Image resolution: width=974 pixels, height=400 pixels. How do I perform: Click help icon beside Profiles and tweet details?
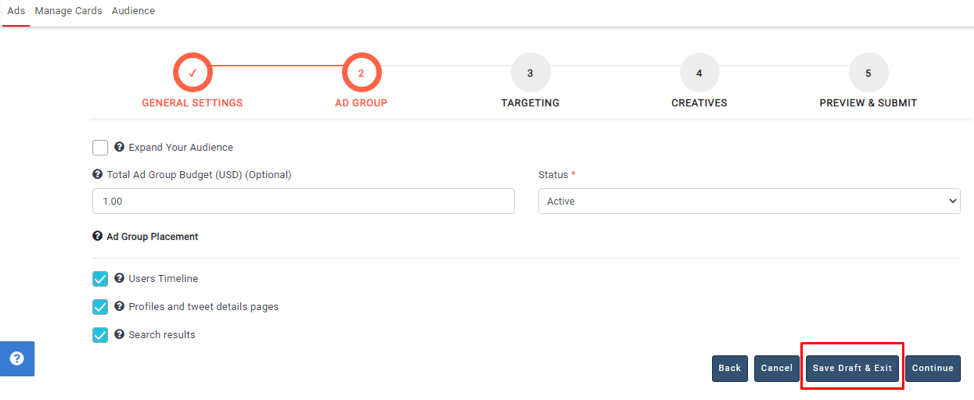pos(120,307)
